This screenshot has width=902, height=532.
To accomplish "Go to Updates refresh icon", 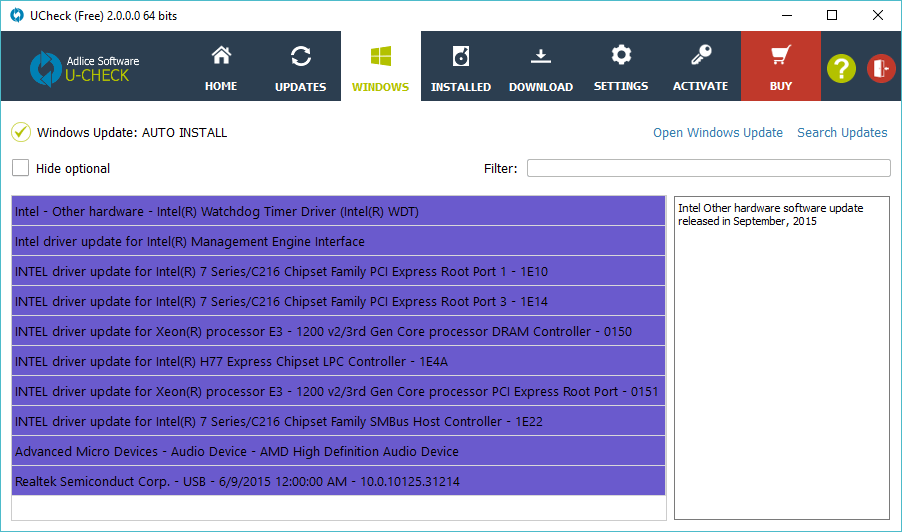I will pyautogui.click(x=300, y=56).
